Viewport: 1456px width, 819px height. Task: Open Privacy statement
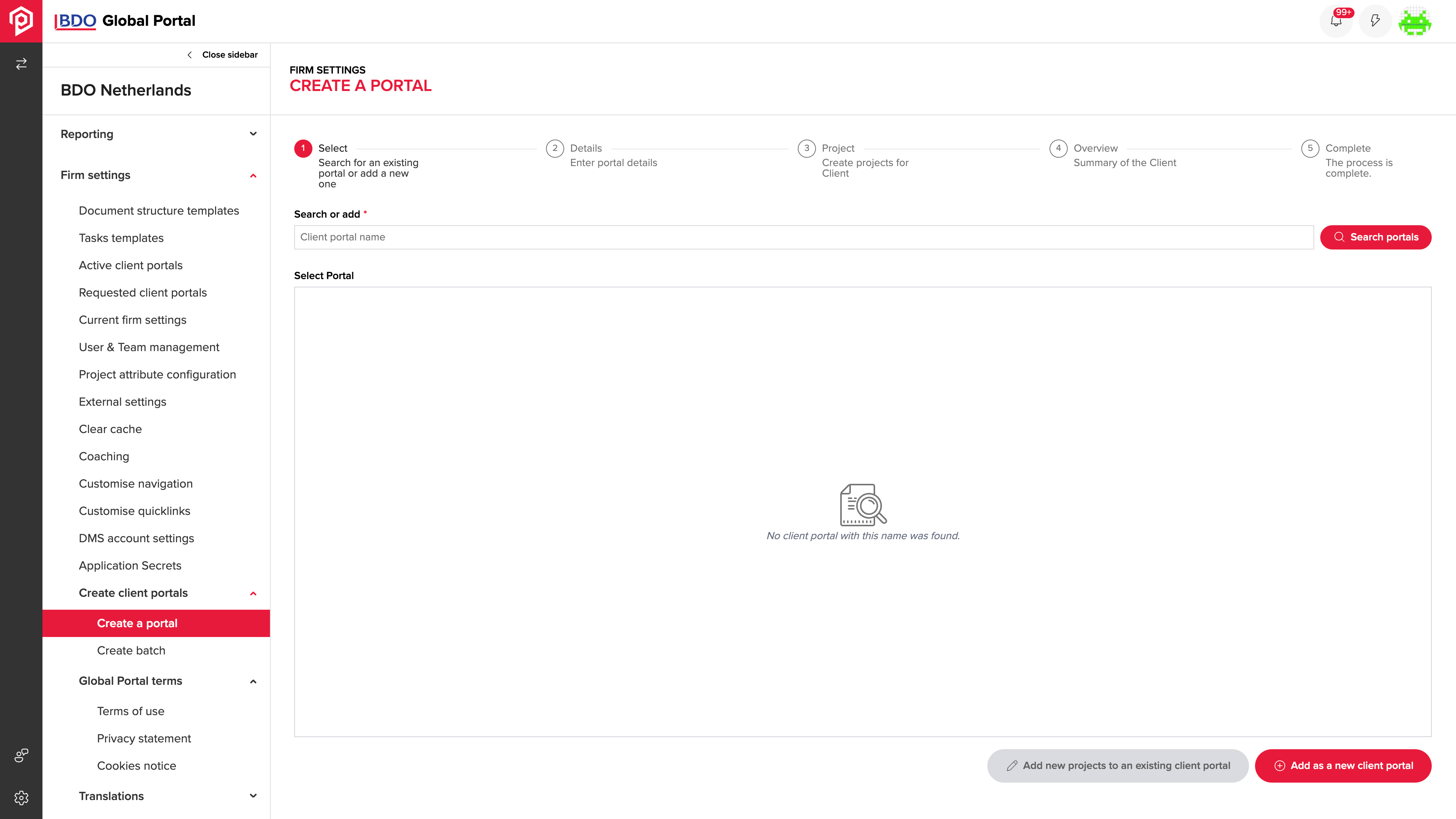[144, 739]
